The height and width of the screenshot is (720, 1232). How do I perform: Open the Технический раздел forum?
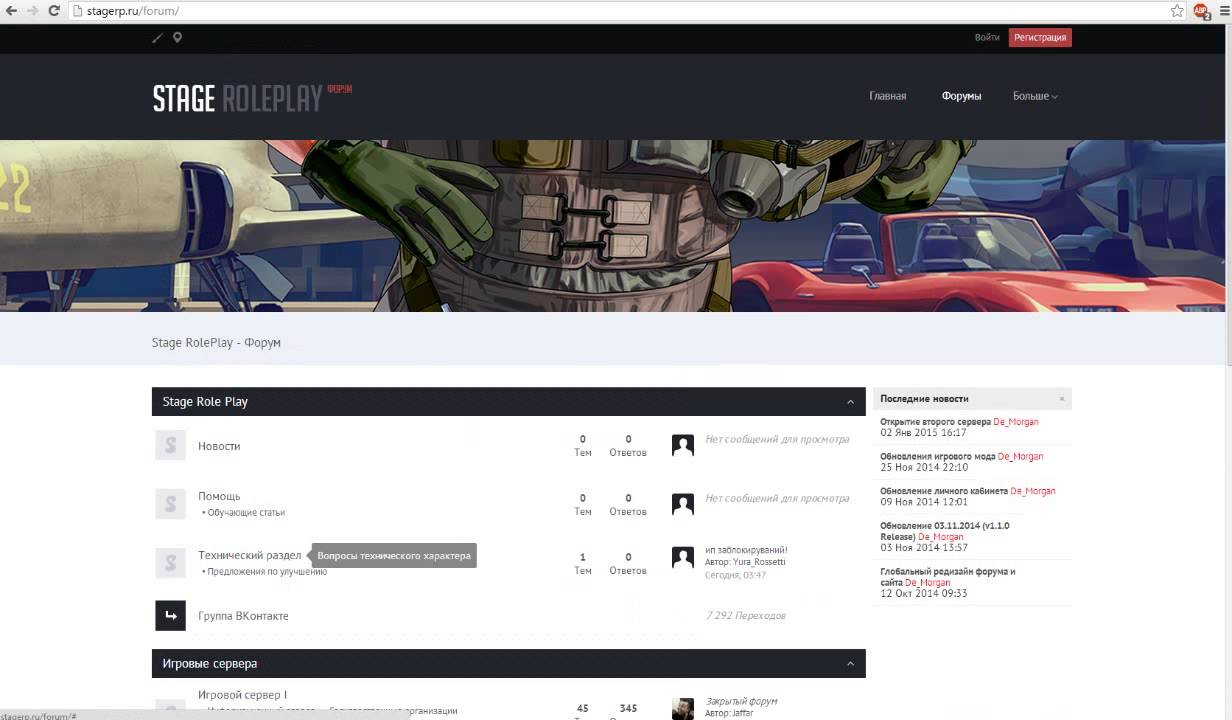(x=249, y=555)
